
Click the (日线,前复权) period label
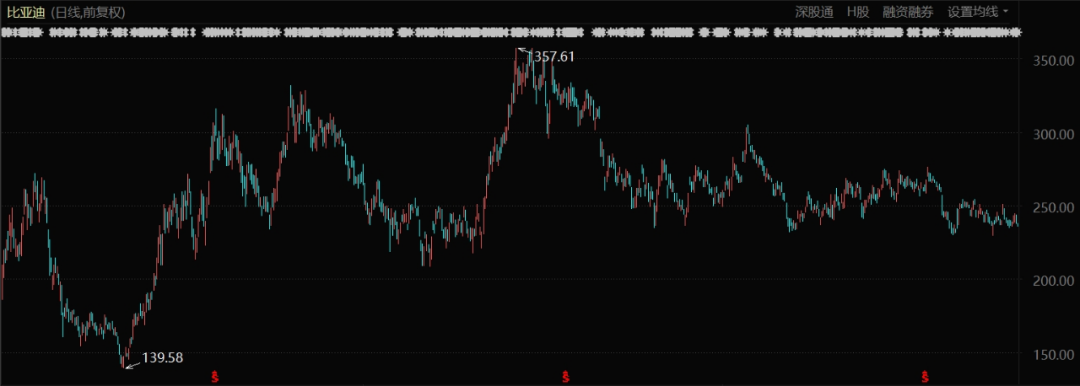[87, 12]
